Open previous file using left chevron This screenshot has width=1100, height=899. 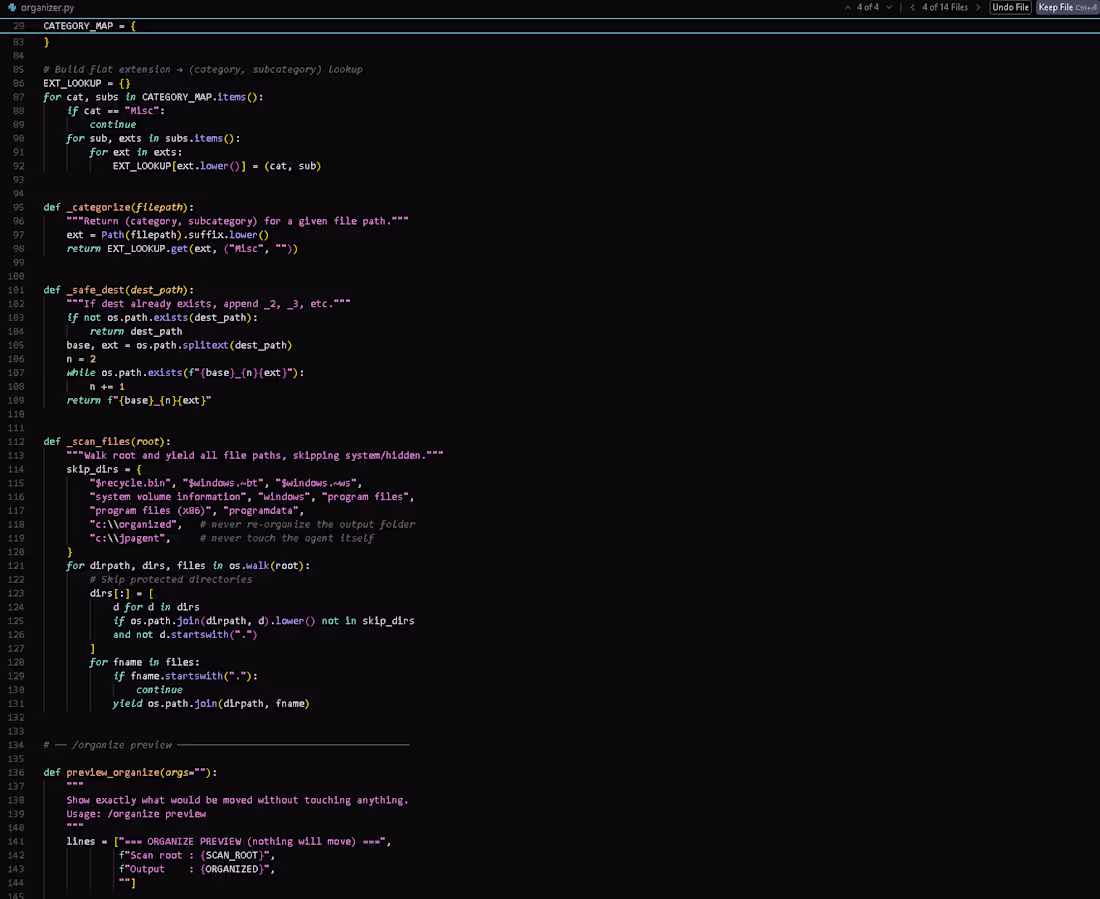tap(912, 7)
